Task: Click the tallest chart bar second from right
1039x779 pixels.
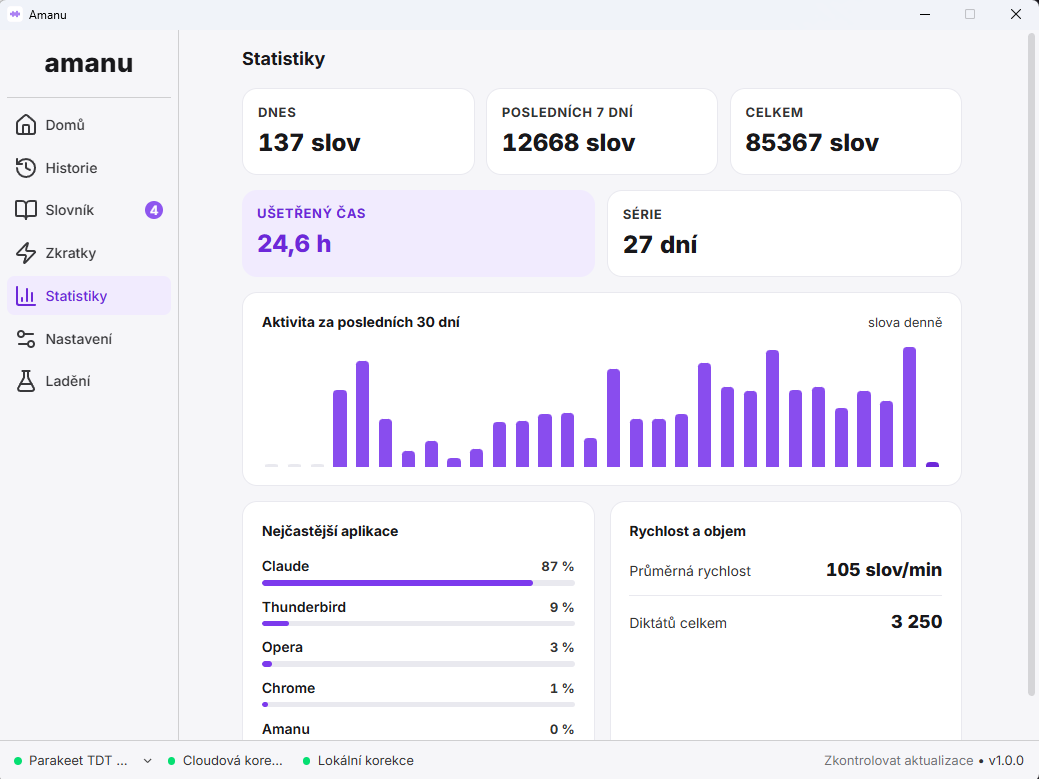Action: pyautogui.click(x=909, y=407)
